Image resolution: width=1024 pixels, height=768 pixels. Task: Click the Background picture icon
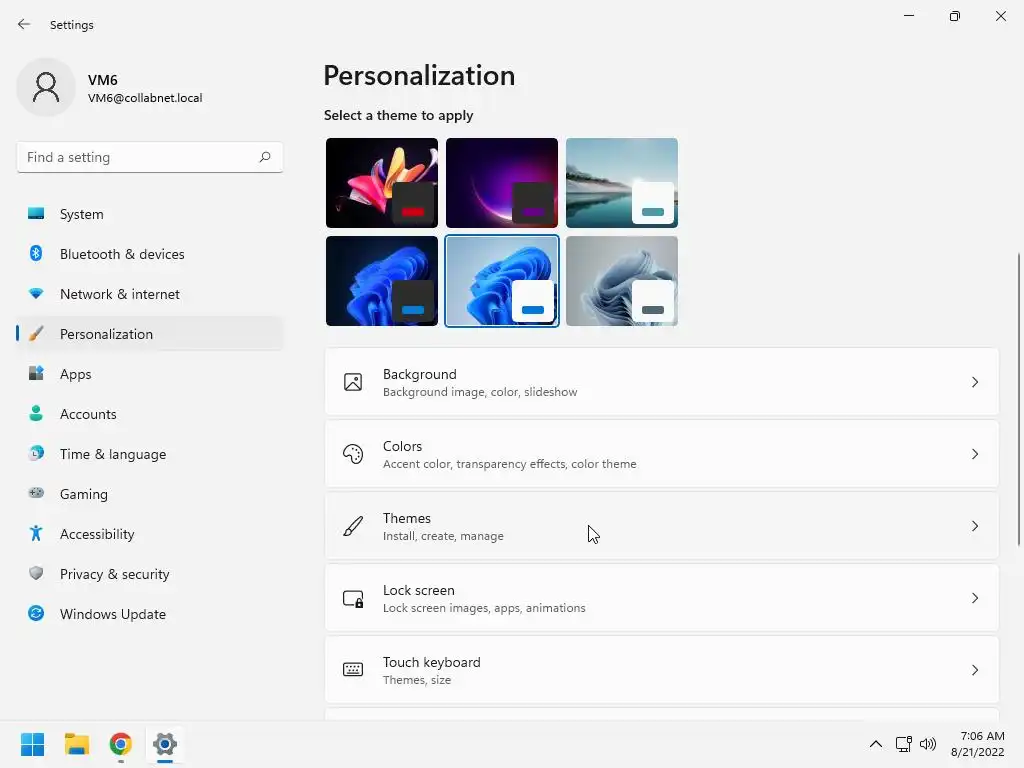coord(353,382)
